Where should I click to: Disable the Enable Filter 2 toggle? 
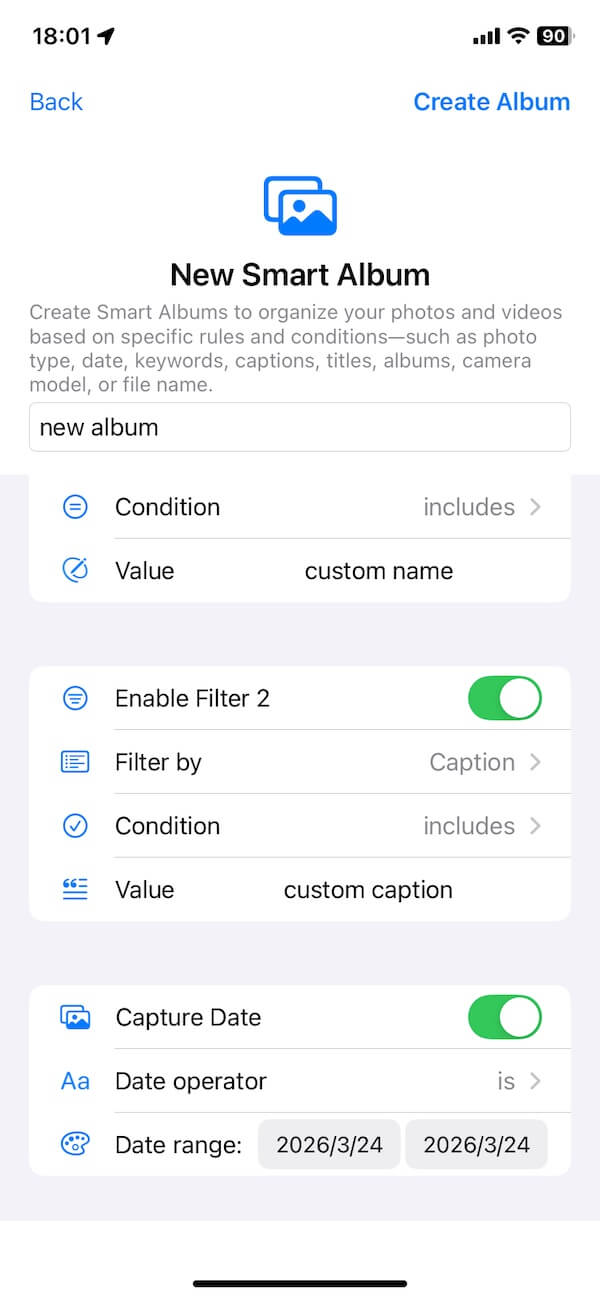tap(504, 698)
